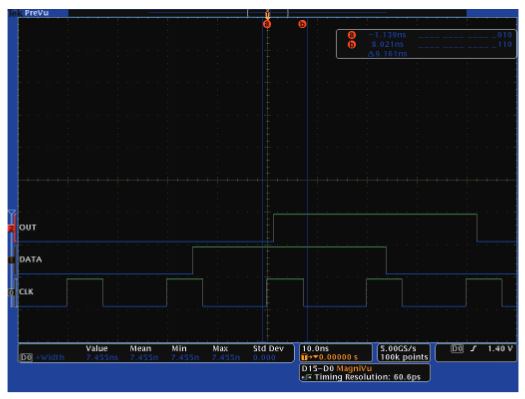
Task: Click the trigger delay 0.00000 s readout
Action: tap(338, 357)
